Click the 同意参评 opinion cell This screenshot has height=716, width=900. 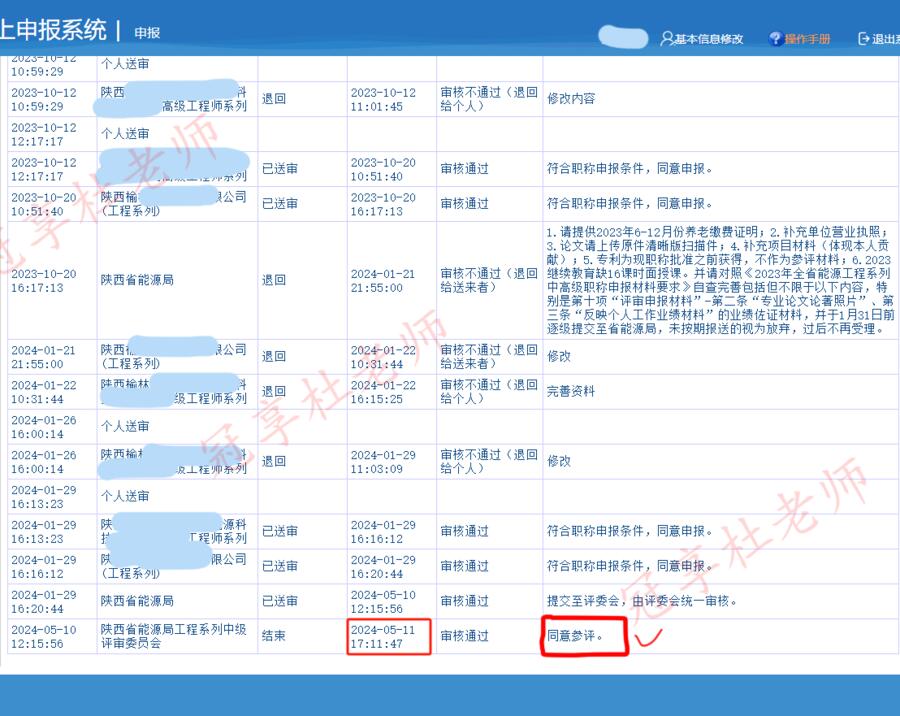coord(575,636)
